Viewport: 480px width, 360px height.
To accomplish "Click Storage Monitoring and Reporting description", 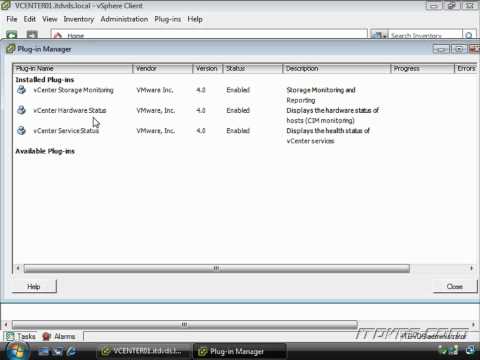I will (x=321, y=95).
